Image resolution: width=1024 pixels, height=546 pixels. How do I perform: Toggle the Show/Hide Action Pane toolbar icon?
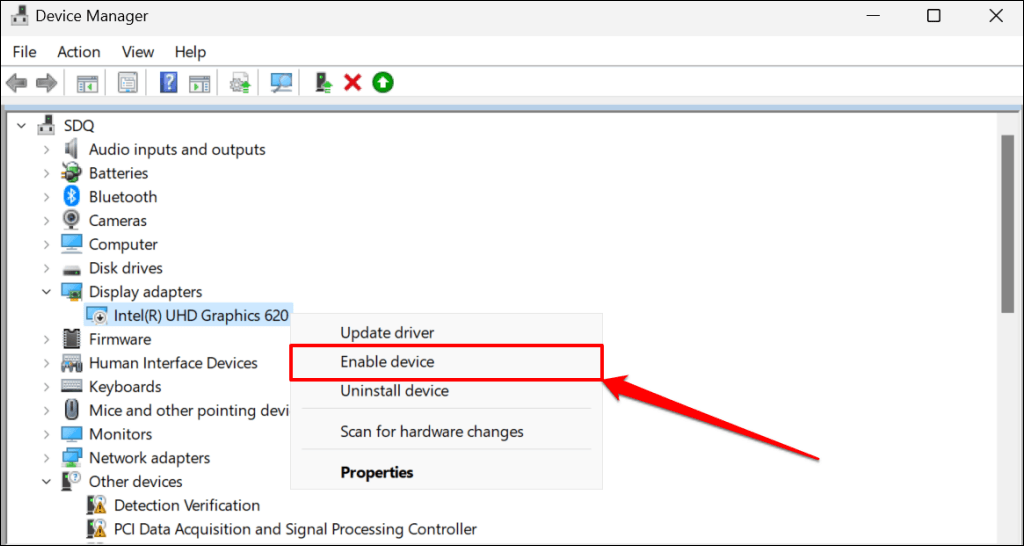pyautogui.click(x=199, y=83)
